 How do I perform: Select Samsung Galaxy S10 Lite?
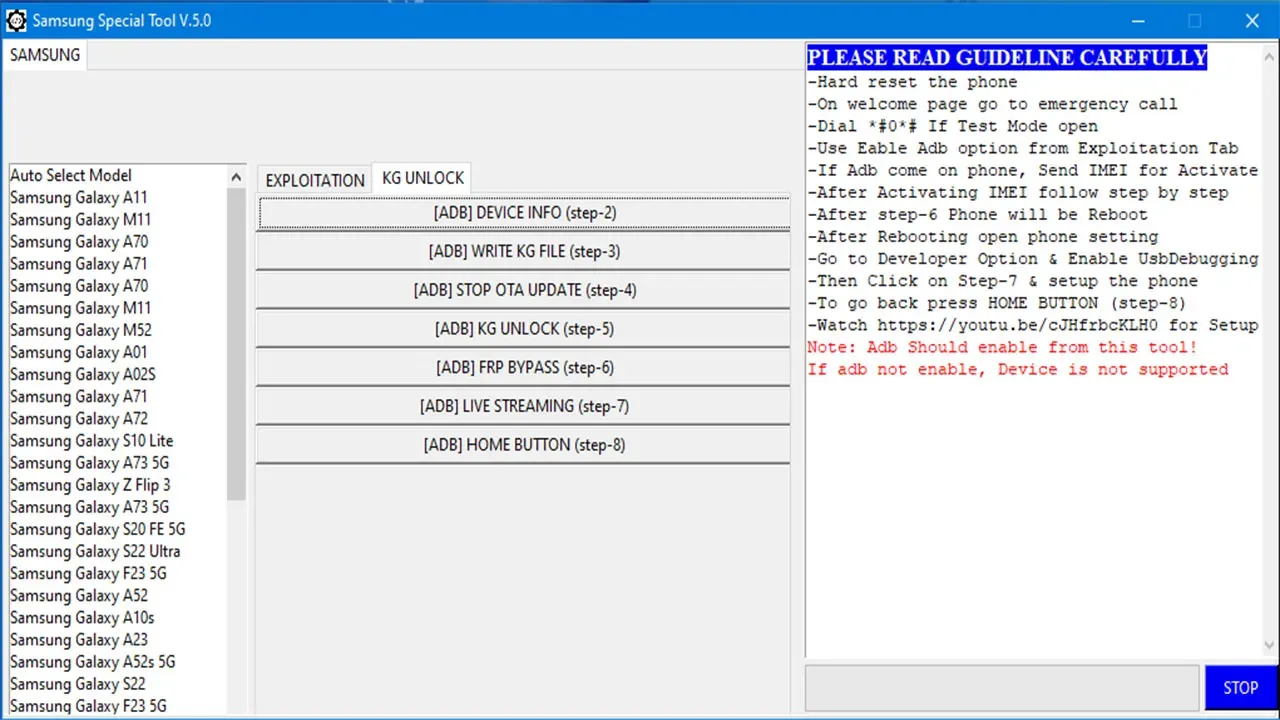91,440
